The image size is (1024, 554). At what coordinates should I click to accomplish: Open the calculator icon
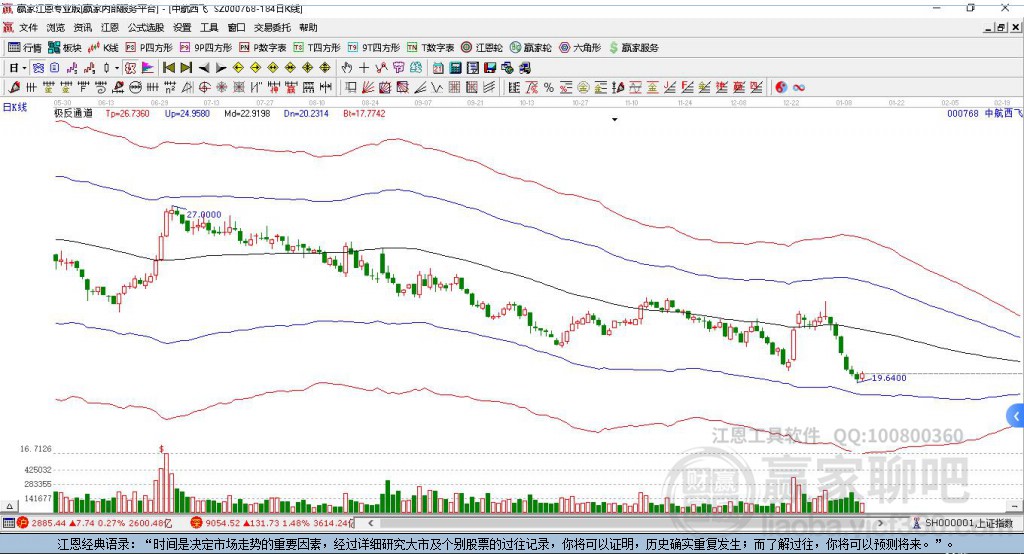455,68
